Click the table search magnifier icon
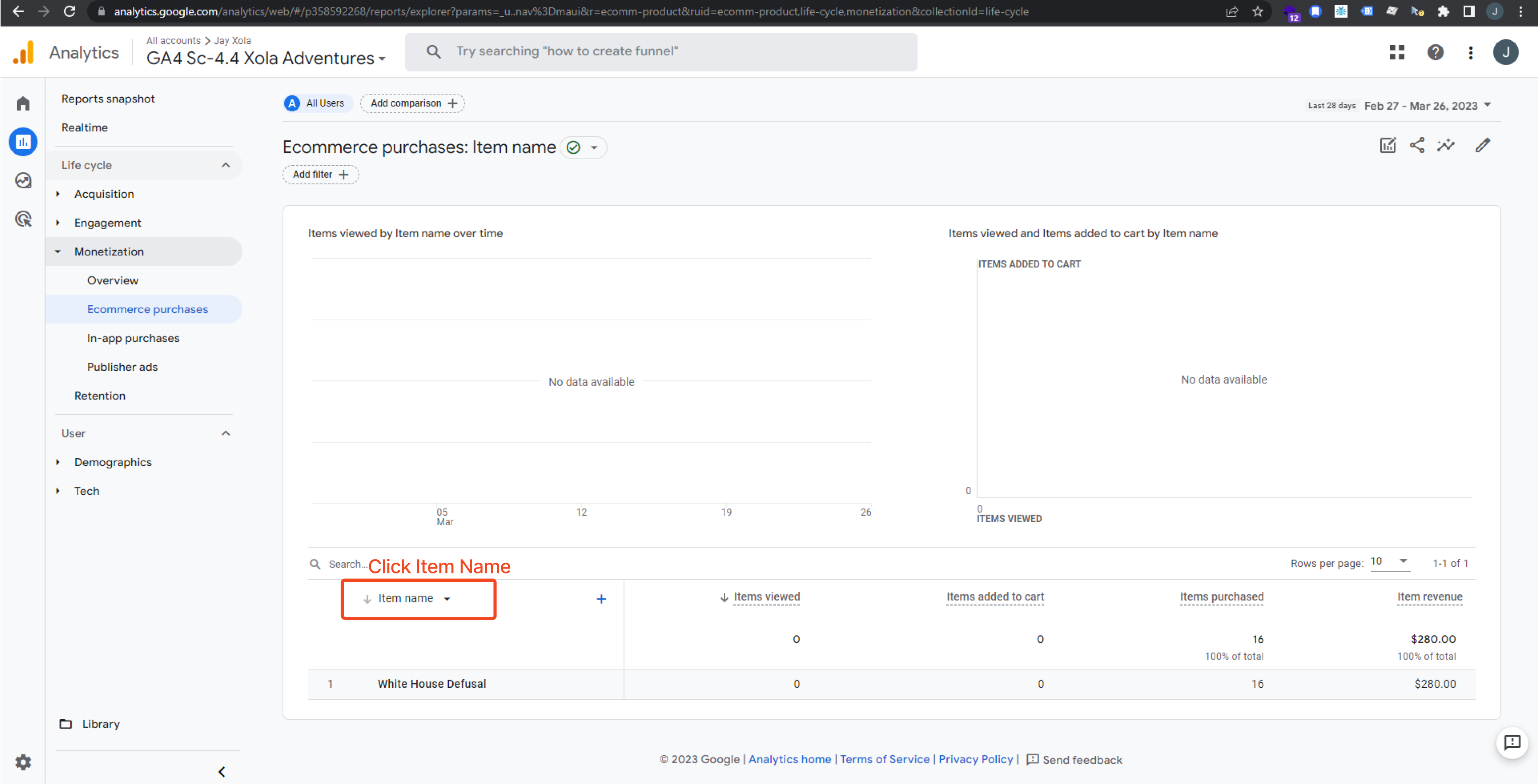Screen dimensions: 1538x784 pyautogui.click(x=315, y=564)
